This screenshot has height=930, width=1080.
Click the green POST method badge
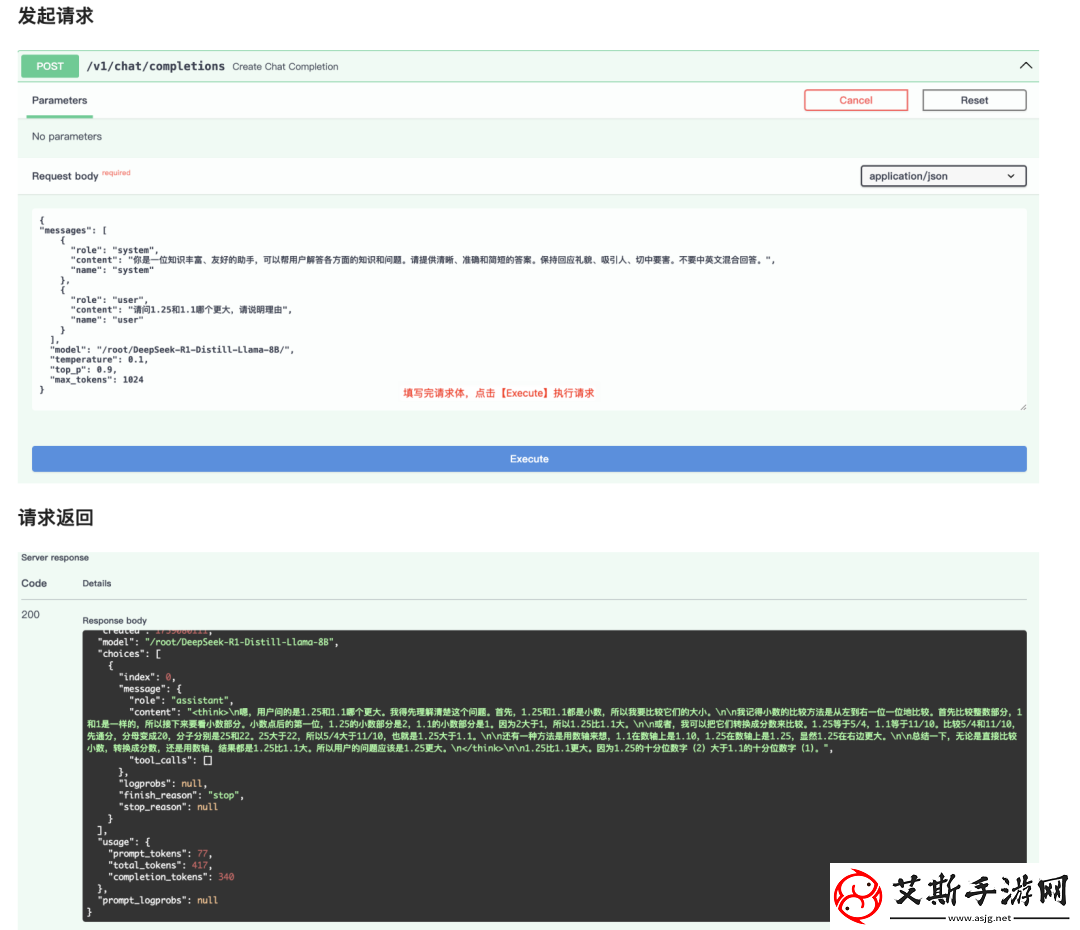click(x=50, y=66)
